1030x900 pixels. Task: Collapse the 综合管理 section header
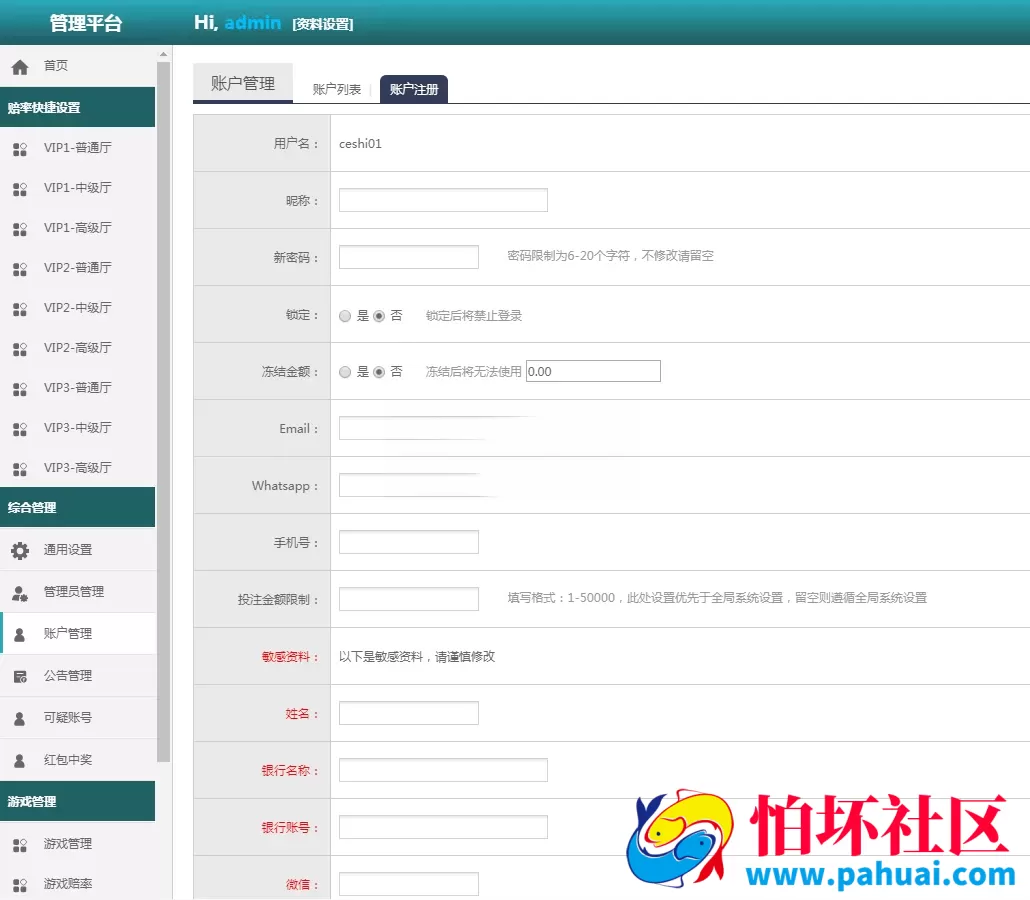[78, 507]
